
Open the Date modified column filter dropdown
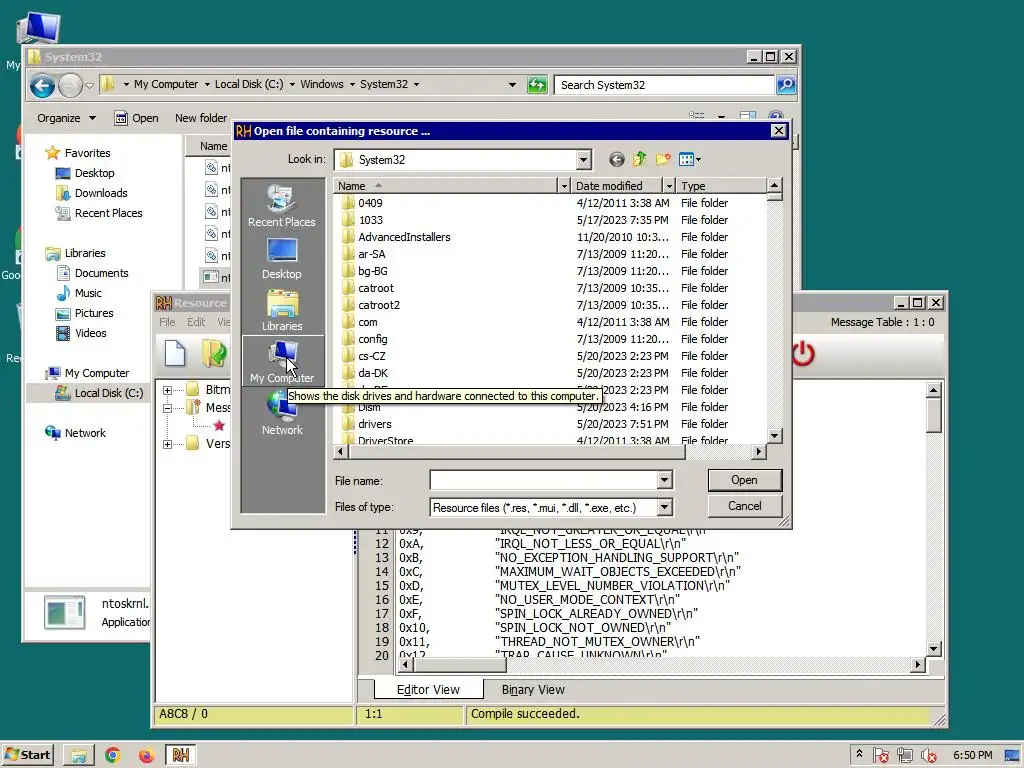[x=669, y=186]
